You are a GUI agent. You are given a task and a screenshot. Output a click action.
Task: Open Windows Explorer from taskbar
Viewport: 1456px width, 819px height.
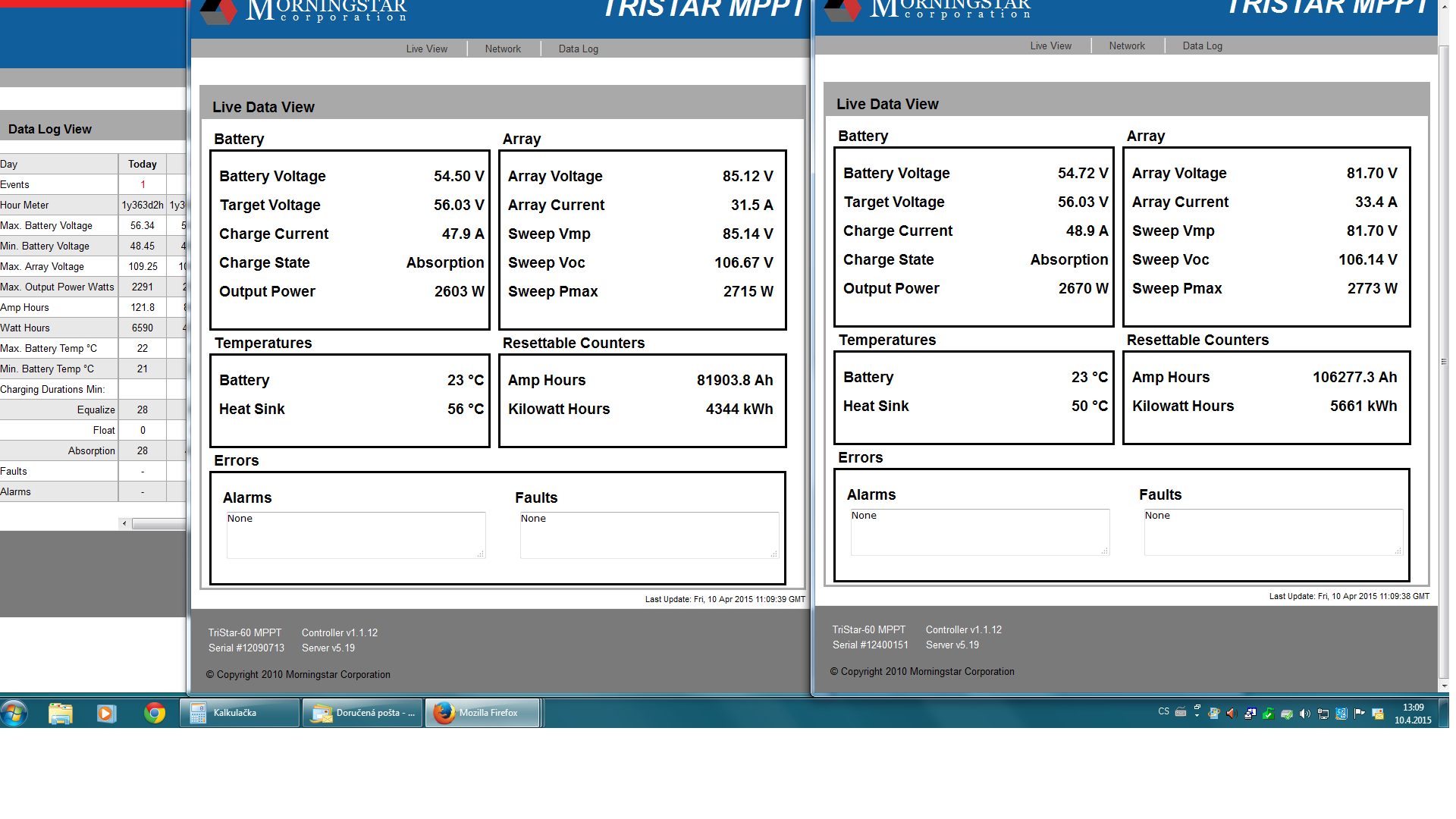click(x=60, y=713)
